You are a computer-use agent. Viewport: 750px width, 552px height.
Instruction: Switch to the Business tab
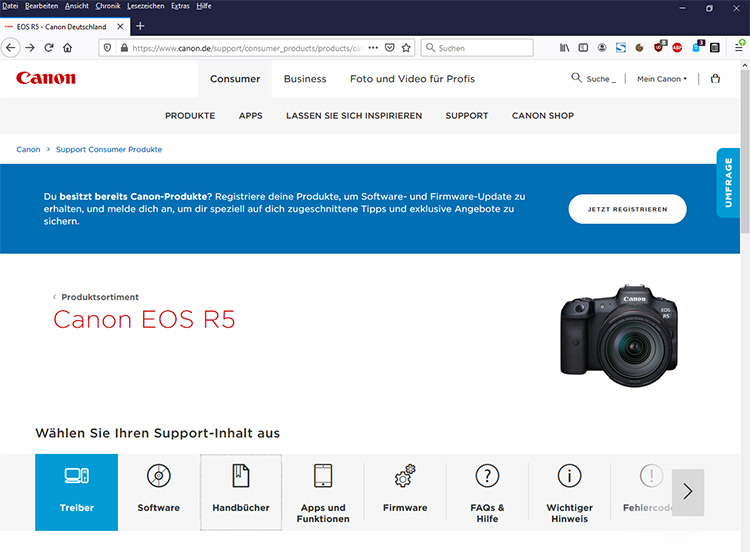(305, 79)
